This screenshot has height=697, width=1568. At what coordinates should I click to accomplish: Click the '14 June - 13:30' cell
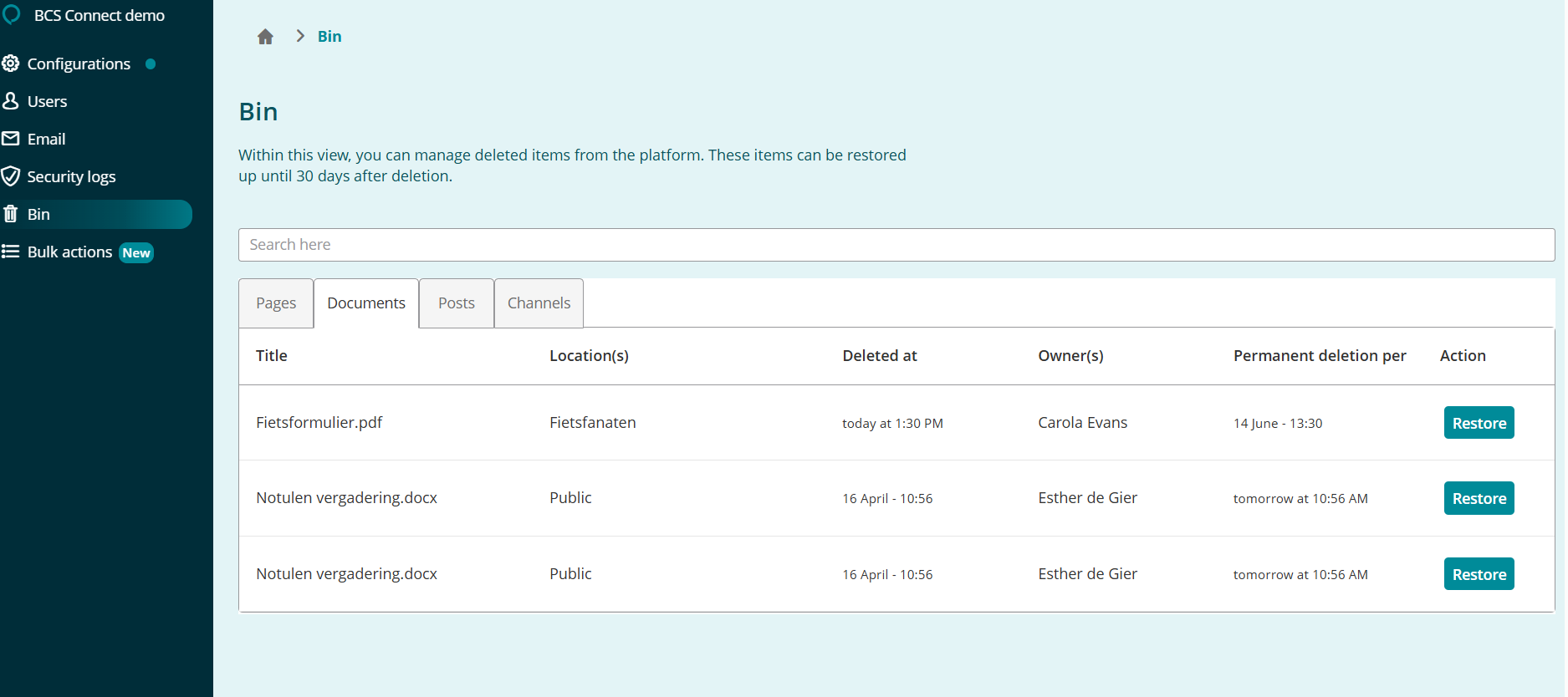tap(1278, 423)
